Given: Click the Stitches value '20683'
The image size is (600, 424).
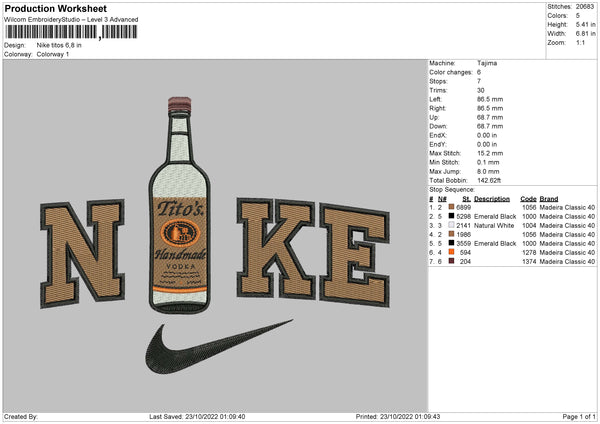Looking at the screenshot, I should click(585, 7).
